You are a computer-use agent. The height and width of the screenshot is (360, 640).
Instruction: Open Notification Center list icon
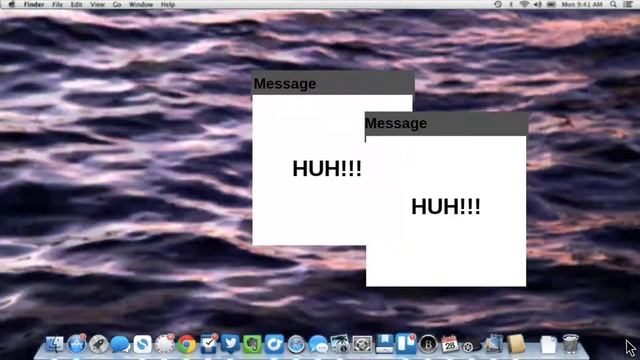point(628,4)
